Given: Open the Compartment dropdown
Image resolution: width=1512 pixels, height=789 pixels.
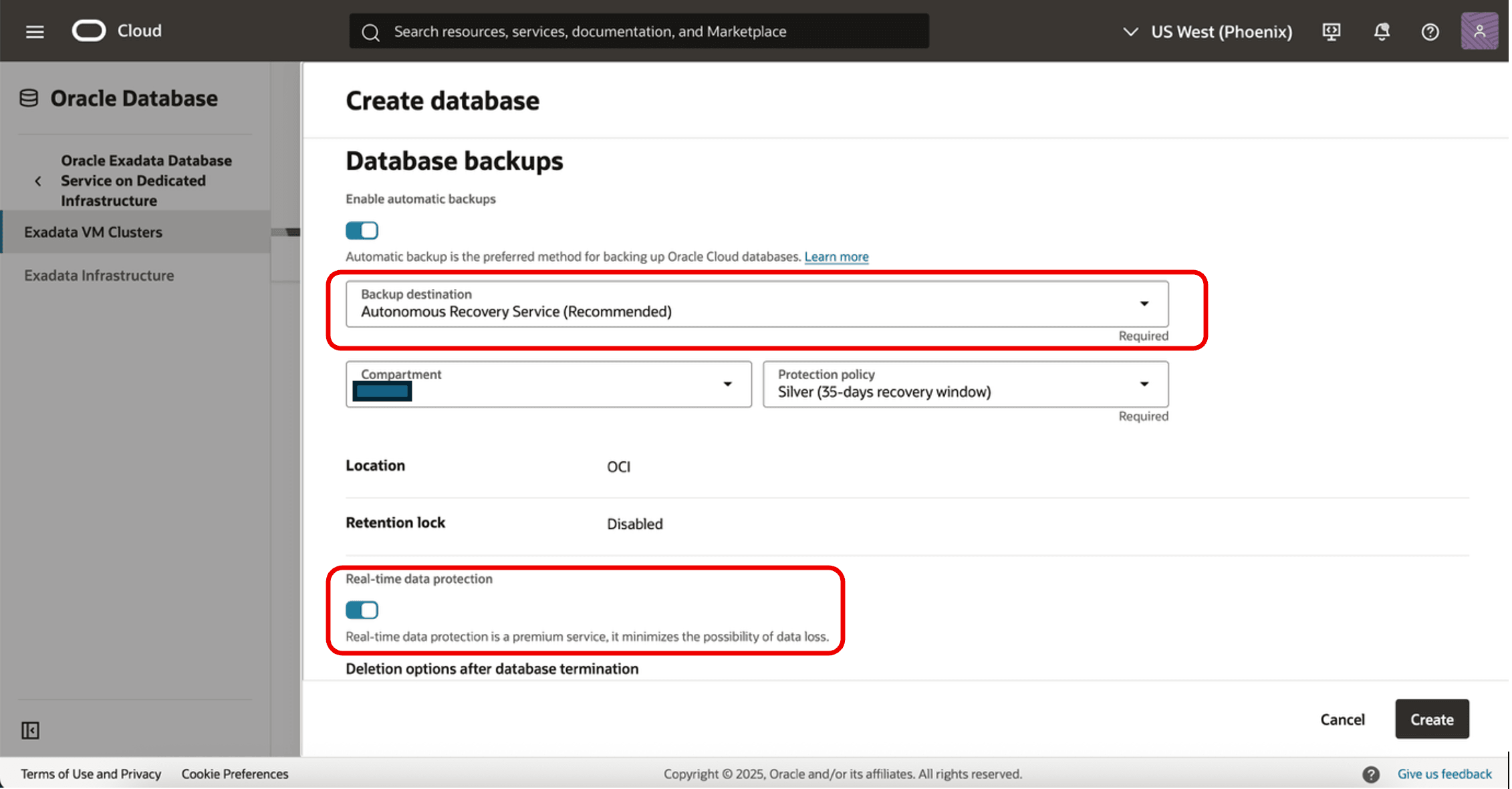Looking at the screenshot, I should [549, 385].
